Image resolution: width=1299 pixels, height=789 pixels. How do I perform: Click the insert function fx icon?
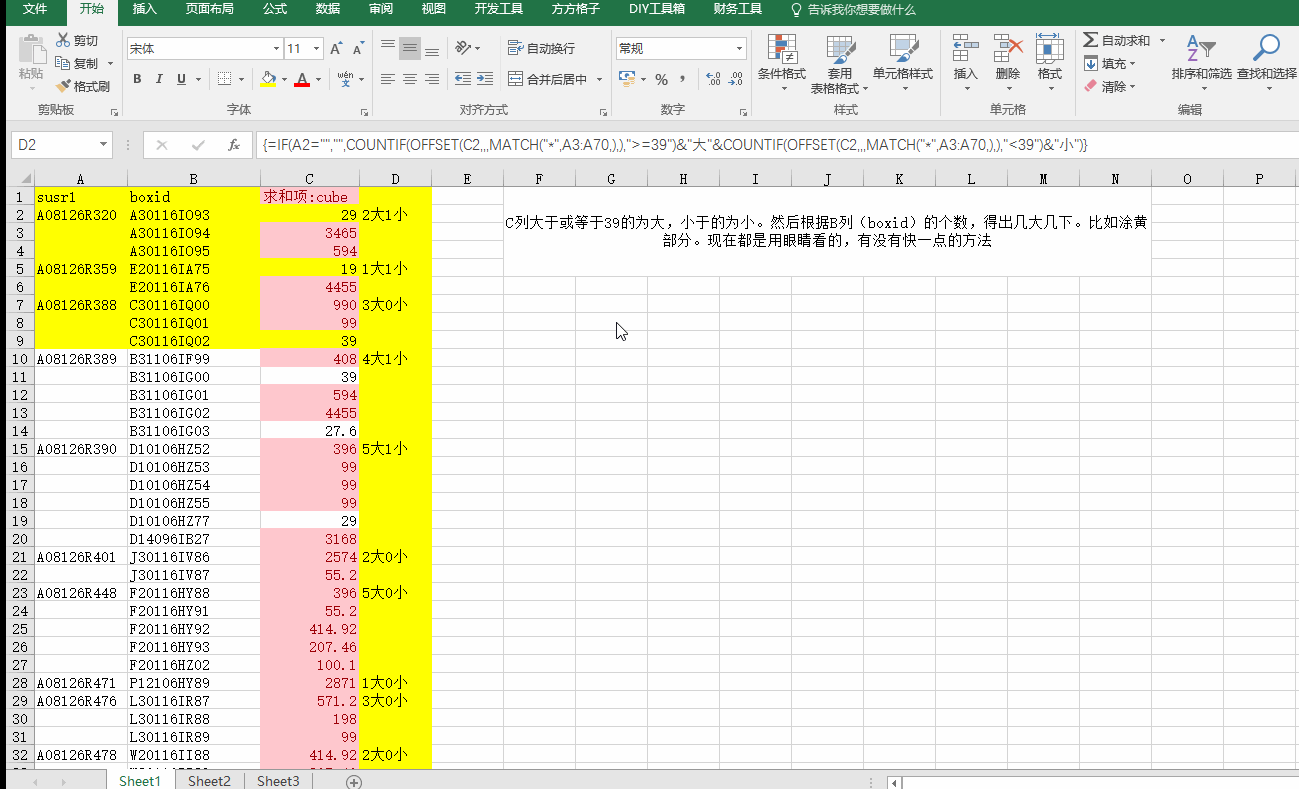click(x=233, y=145)
